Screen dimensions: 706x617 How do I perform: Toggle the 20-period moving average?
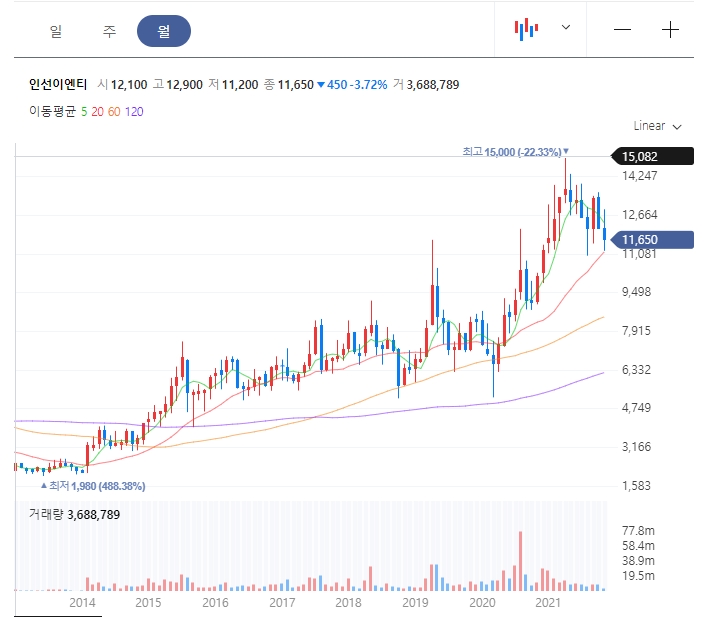pyautogui.click(x=97, y=112)
